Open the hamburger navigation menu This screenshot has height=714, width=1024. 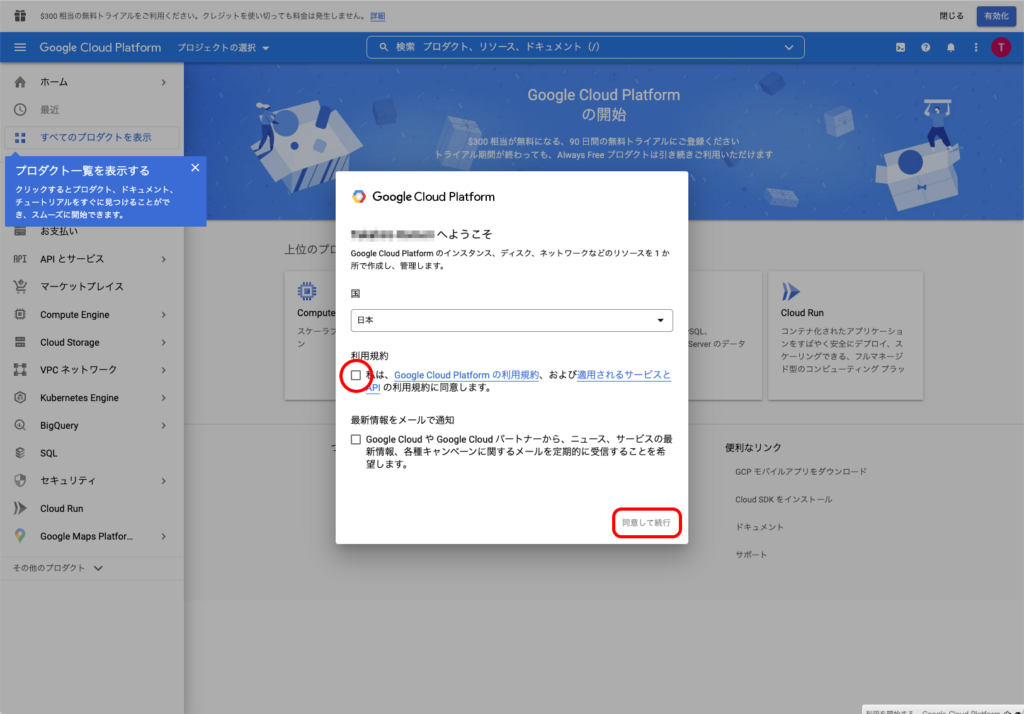tap(20, 47)
